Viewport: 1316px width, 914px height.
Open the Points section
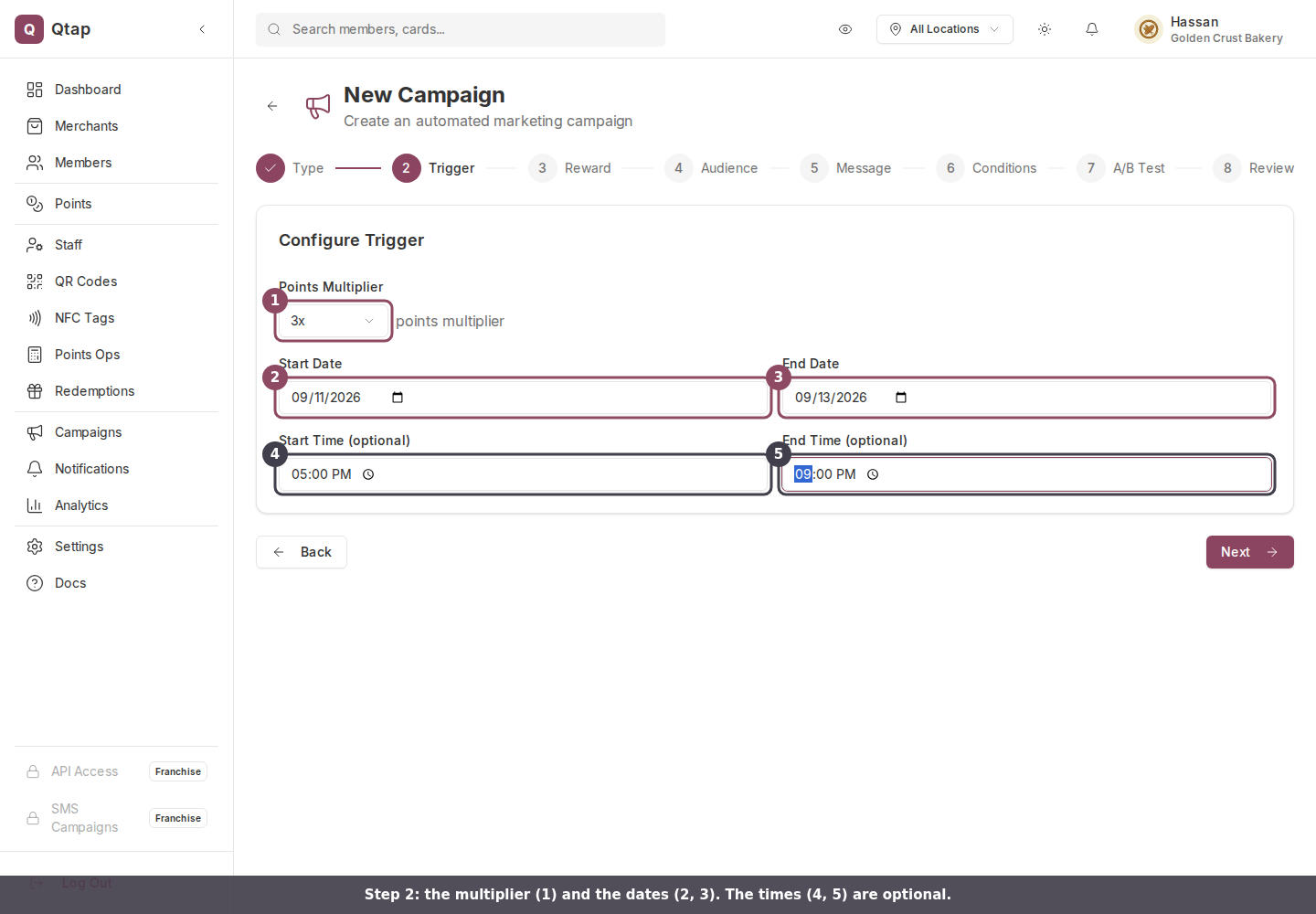coord(117,204)
